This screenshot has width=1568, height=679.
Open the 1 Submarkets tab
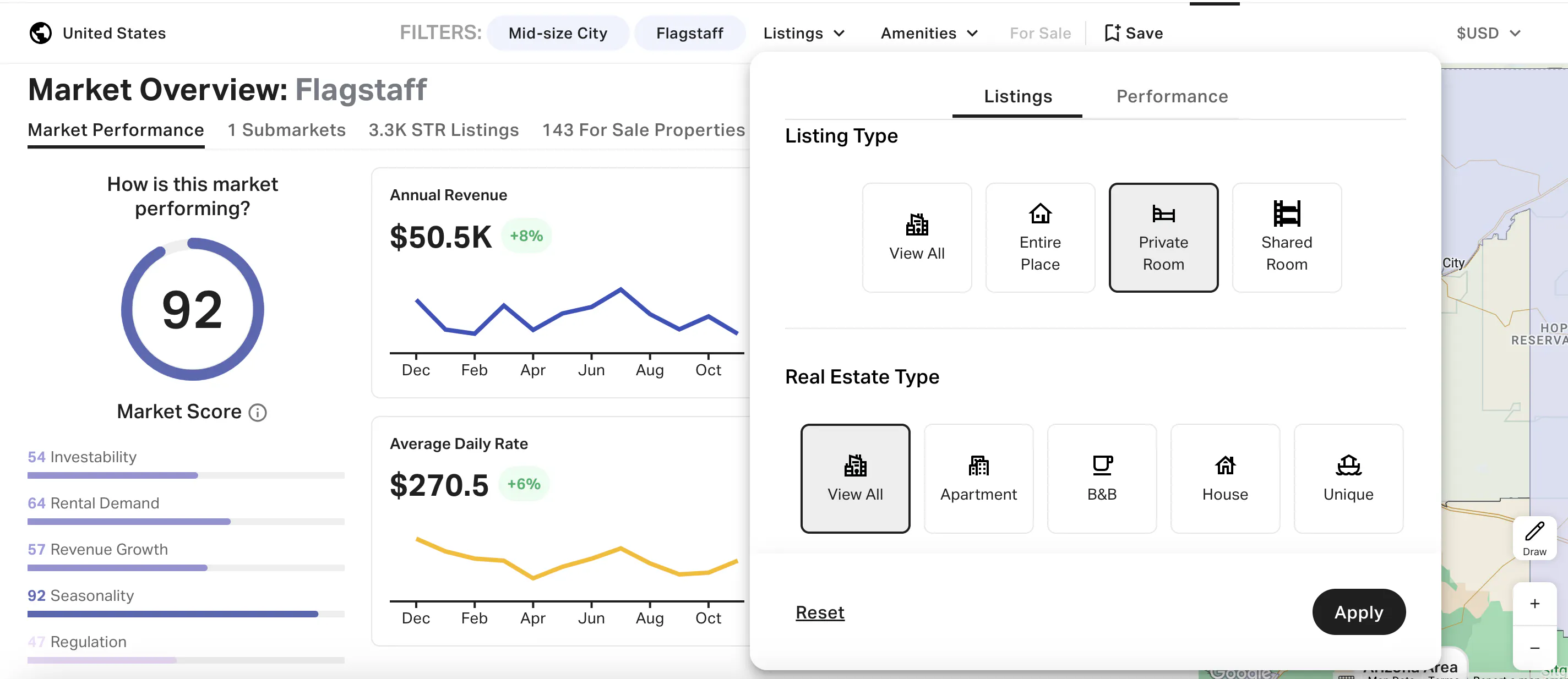pyautogui.click(x=286, y=130)
